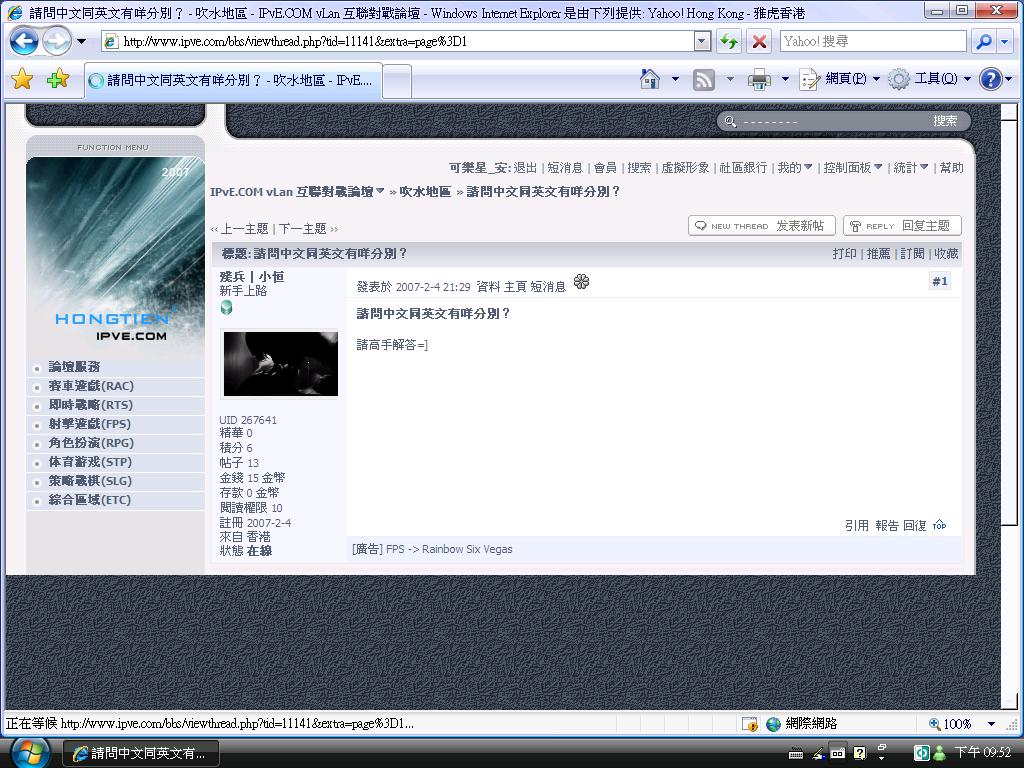Expand 控制面板 control panel dropdown

[x=853, y=168]
